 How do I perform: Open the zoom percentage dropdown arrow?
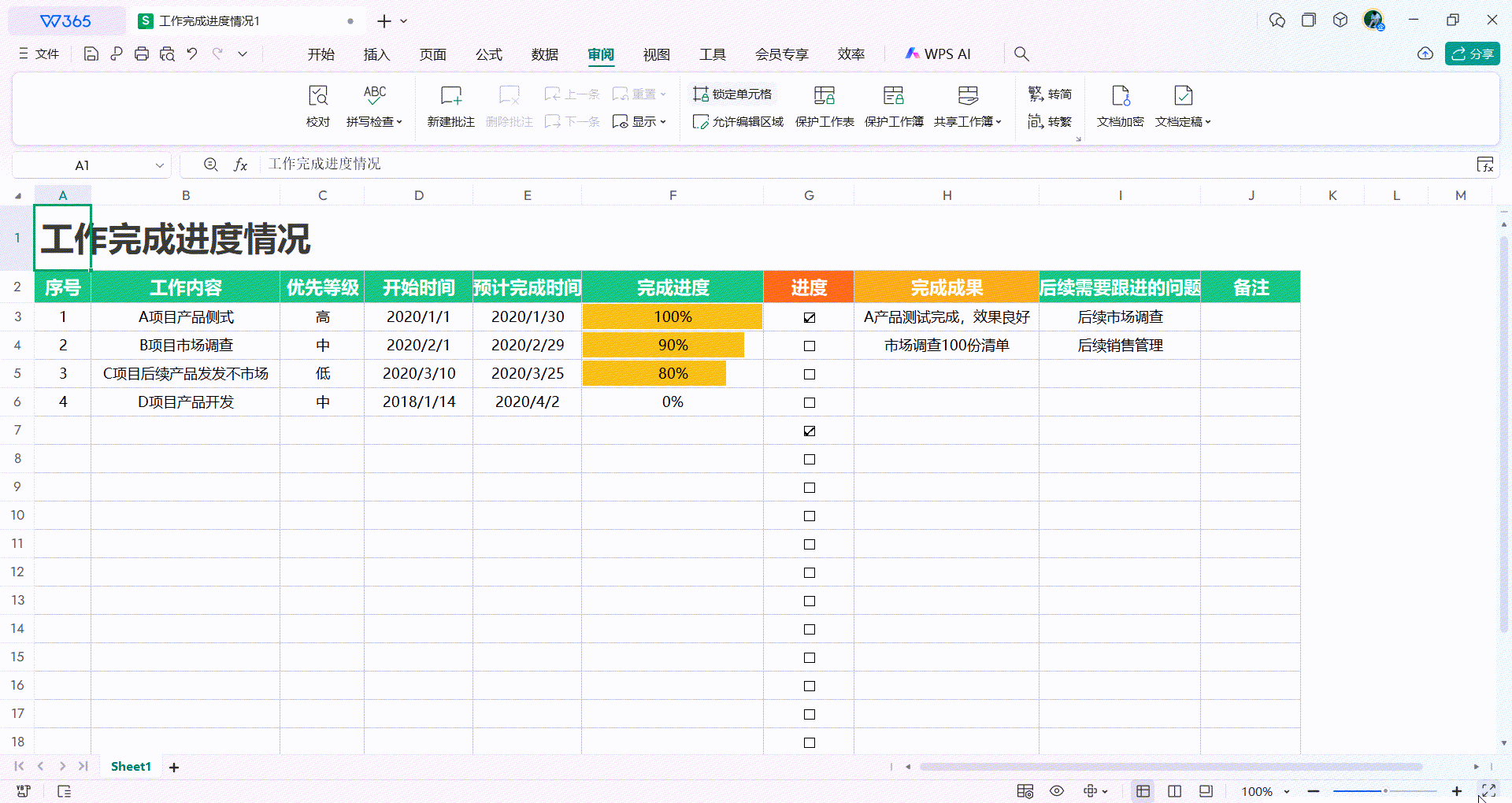pyautogui.click(x=1287, y=791)
